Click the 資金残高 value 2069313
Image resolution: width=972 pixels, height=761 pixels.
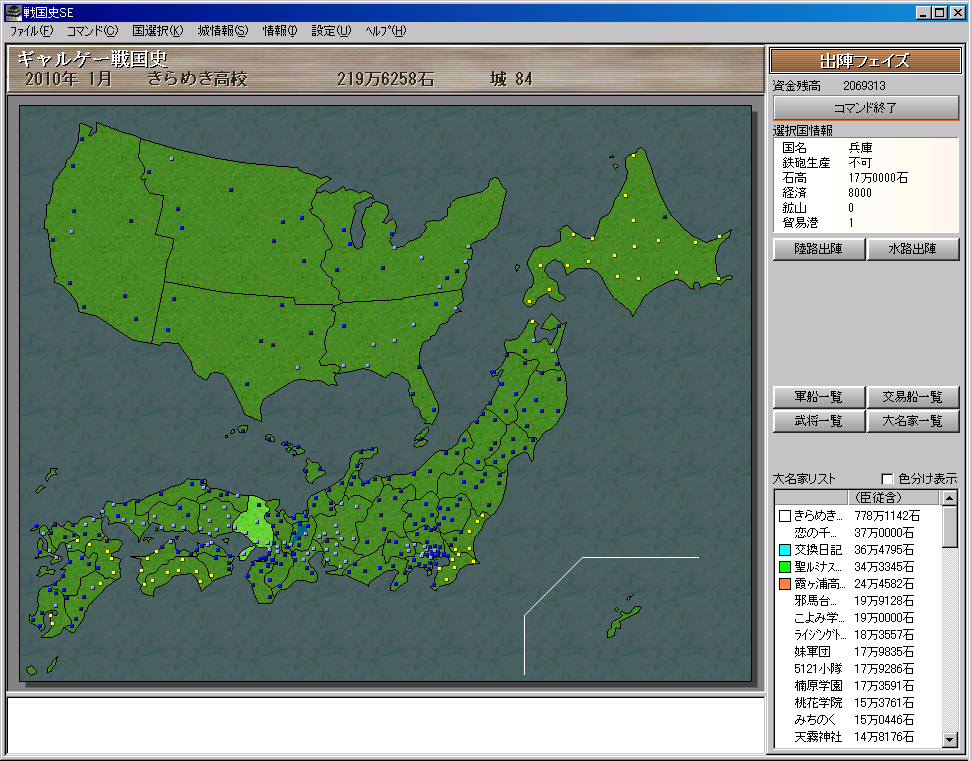(x=864, y=86)
